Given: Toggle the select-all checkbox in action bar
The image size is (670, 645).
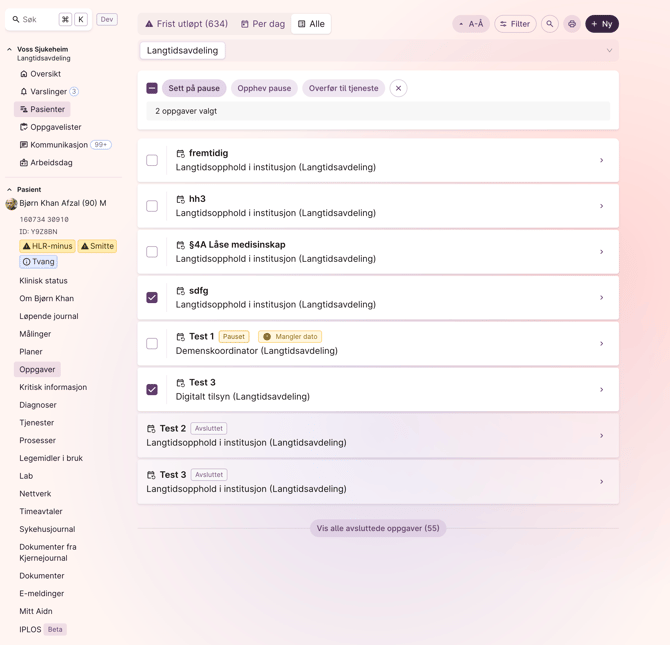Looking at the screenshot, I should tap(152, 88).
